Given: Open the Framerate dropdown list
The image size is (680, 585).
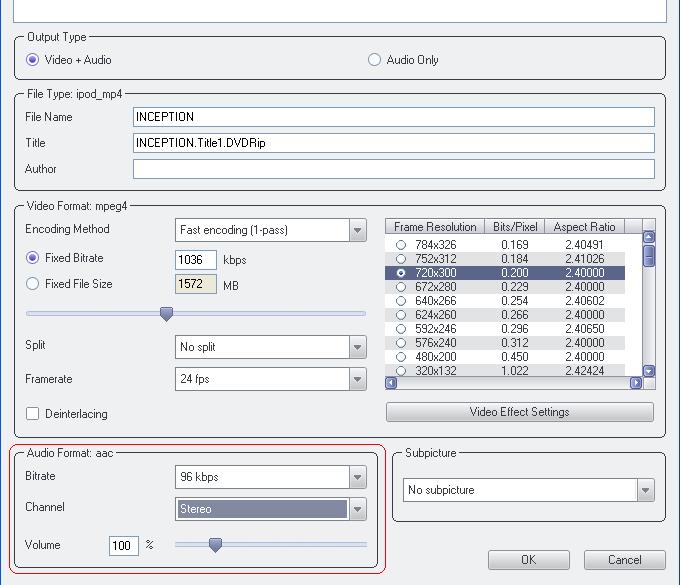Looking at the screenshot, I should pyautogui.click(x=357, y=379).
